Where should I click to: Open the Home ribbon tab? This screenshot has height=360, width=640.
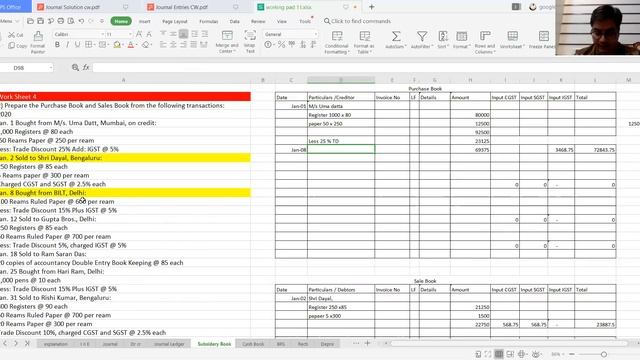121,21
